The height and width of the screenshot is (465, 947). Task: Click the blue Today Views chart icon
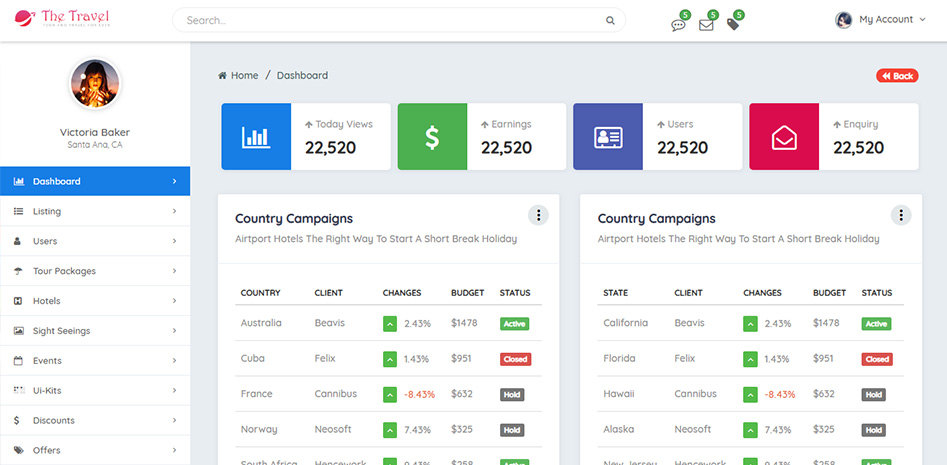coord(256,137)
